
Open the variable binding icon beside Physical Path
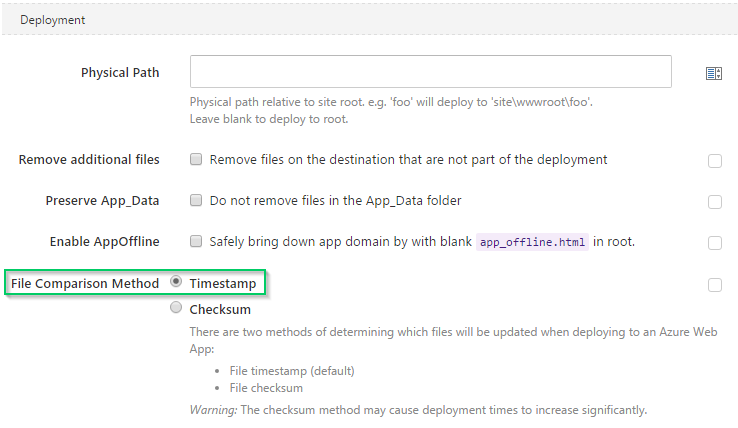[714, 73]
